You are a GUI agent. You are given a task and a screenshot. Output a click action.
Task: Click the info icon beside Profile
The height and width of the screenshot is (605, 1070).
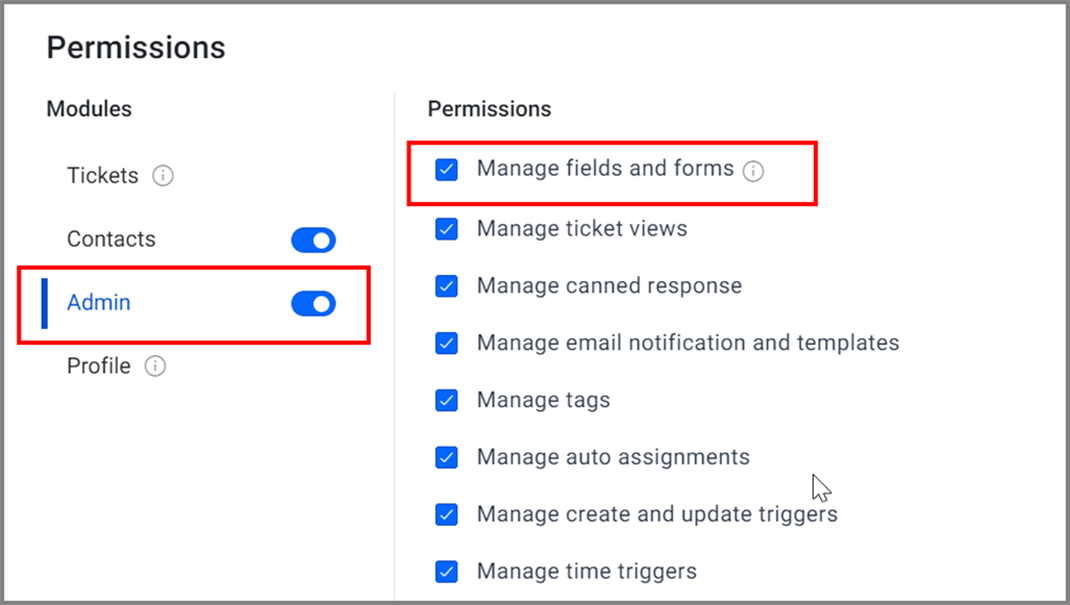pos(155,366)
